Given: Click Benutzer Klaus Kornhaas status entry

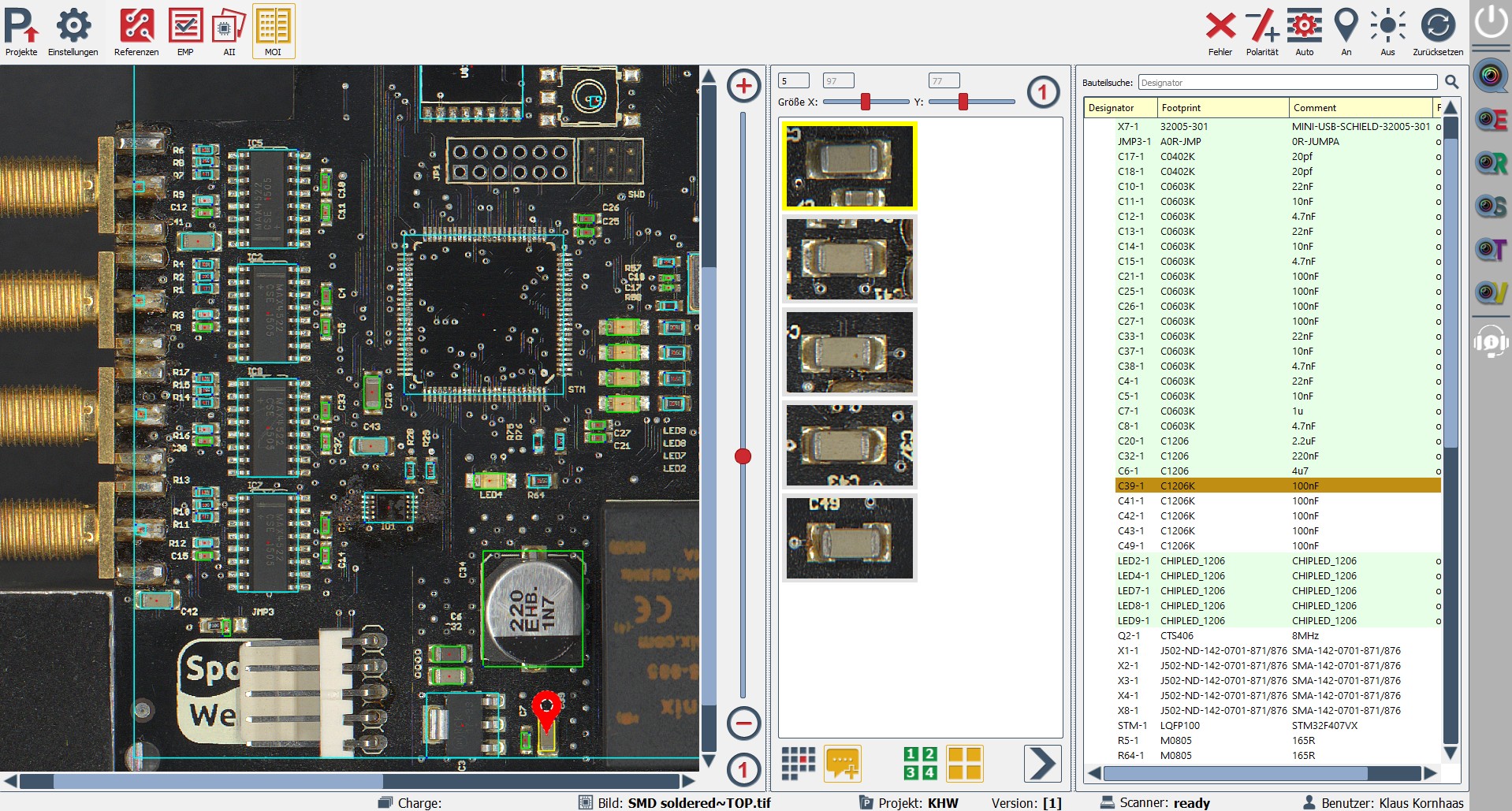Looking at the screenshot, I should click(x=1384, y=802).
